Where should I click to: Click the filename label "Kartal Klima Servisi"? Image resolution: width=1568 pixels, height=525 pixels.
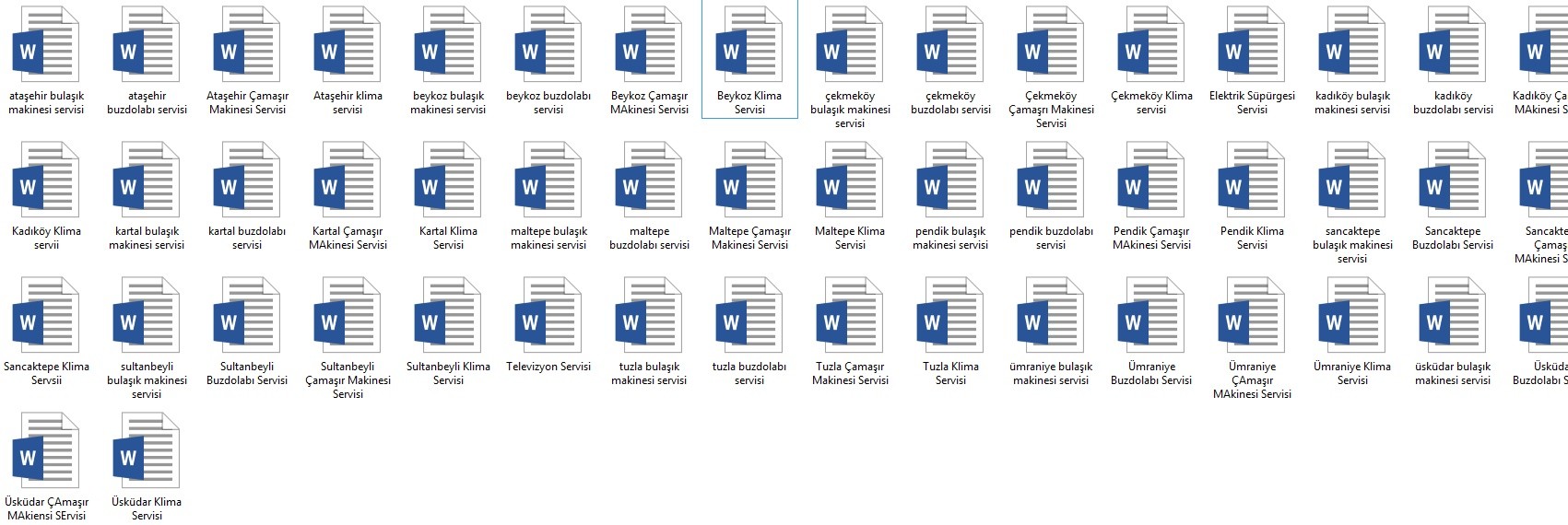point(448,238)
